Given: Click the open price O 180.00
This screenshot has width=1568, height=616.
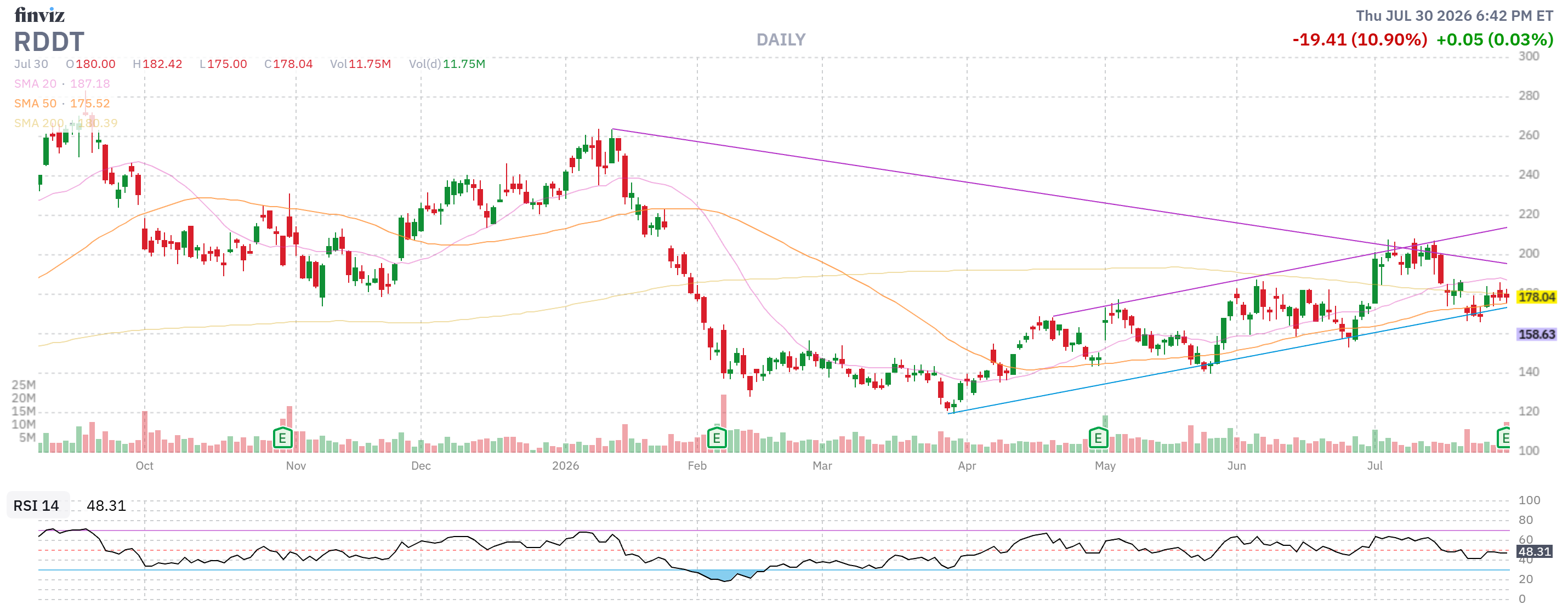Looking at the screenshot, I should point(90,64).
